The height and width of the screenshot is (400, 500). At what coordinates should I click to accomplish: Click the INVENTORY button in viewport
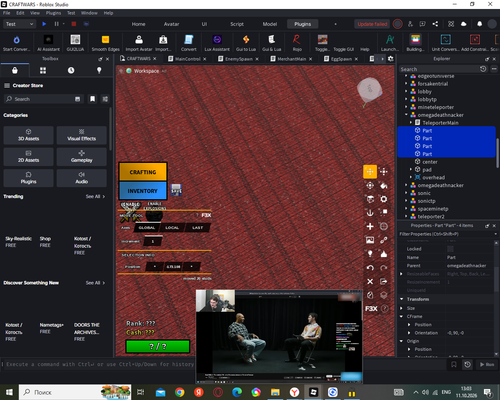[143, 191]
